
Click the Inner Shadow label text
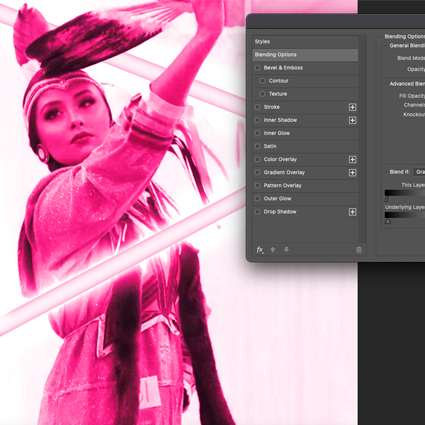point(280,120)
